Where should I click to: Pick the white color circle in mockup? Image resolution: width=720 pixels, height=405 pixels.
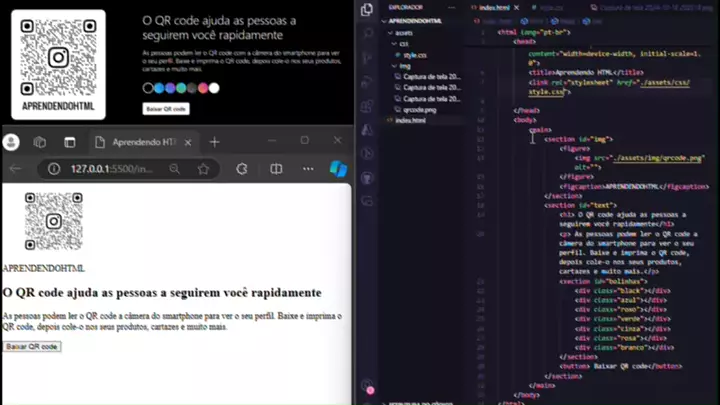pos(214,88)
